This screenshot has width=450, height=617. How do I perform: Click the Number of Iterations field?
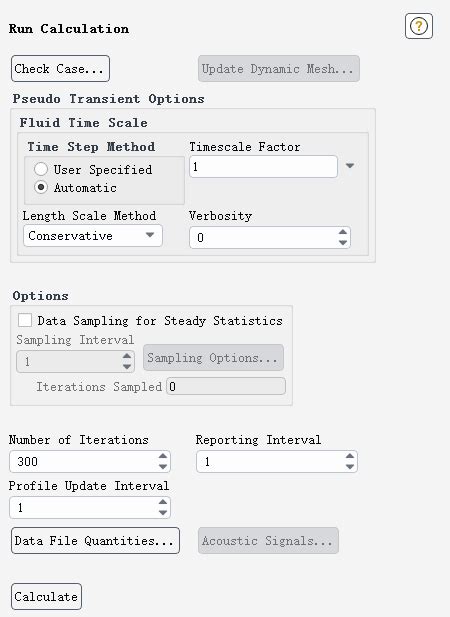[x=83, y=461]
